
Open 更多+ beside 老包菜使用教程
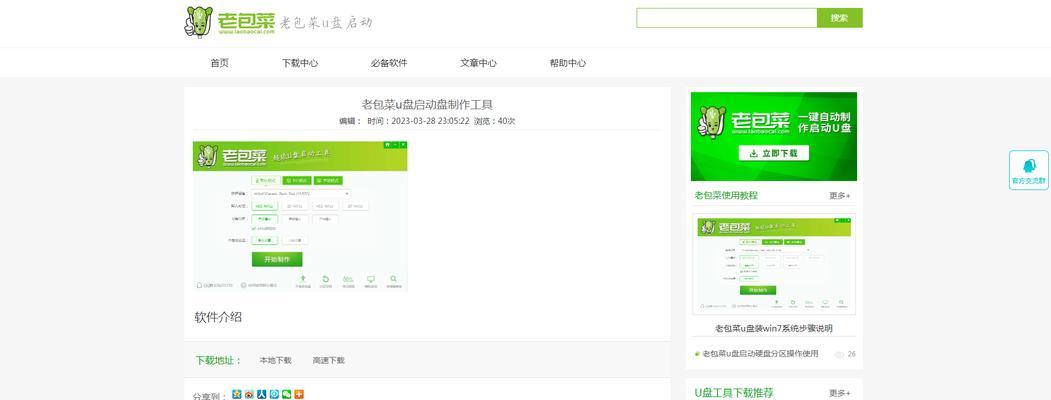(840, 196)
